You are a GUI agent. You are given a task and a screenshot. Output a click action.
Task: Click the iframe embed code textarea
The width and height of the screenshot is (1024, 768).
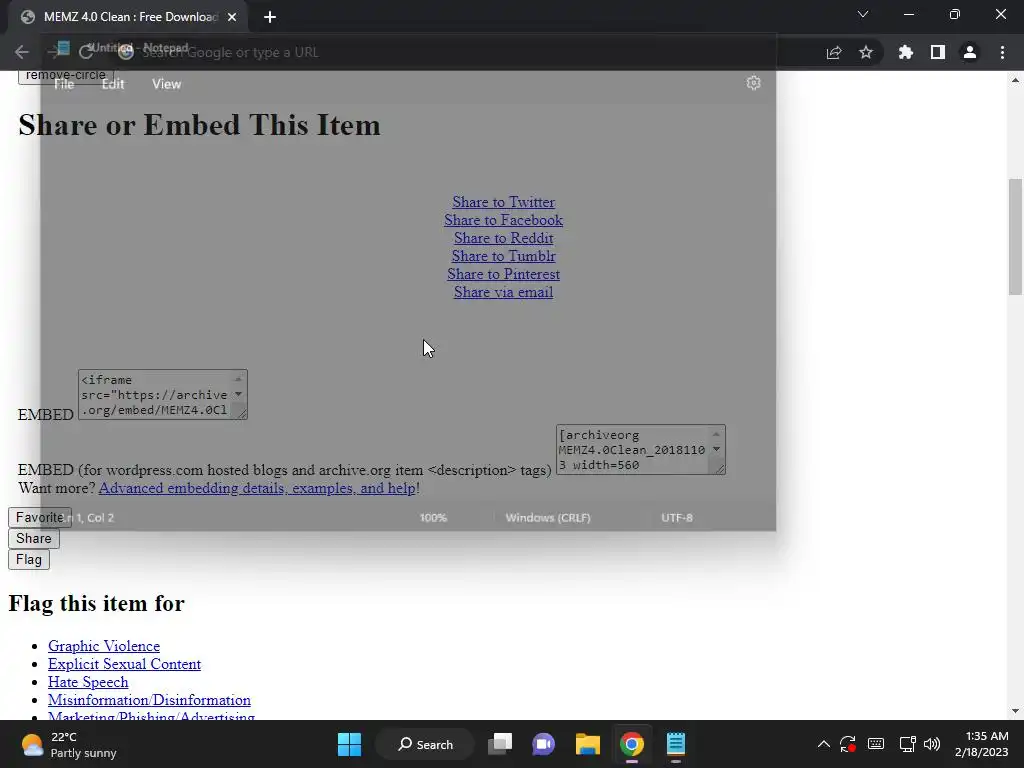tap(163, 394)
